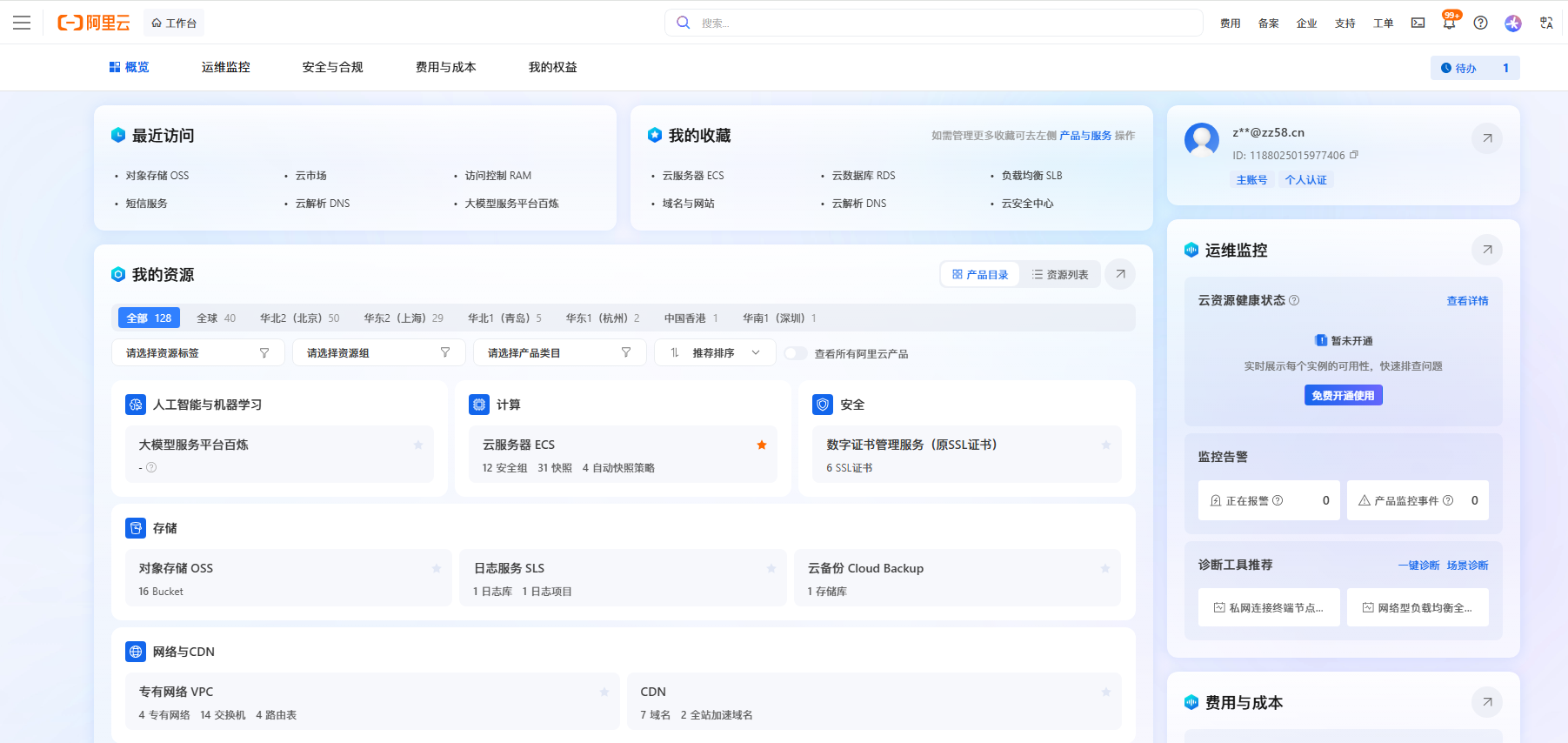Open 个人认证 tag link
This screenshot has height=743, width=1568.
click(1306, 180)
